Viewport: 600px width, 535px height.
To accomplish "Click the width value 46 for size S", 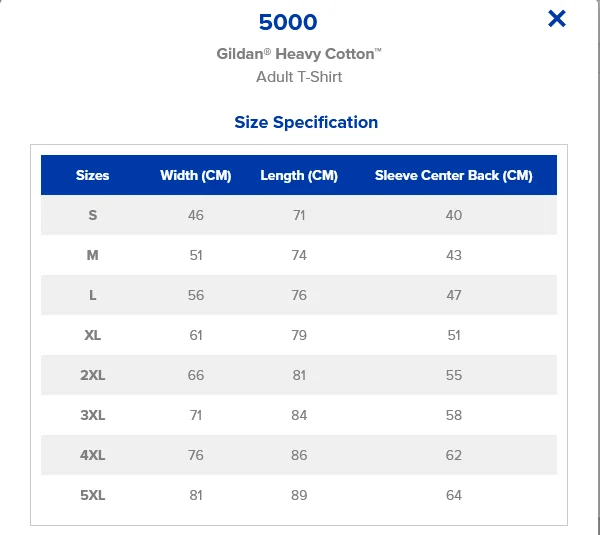I will pos(196,215).
